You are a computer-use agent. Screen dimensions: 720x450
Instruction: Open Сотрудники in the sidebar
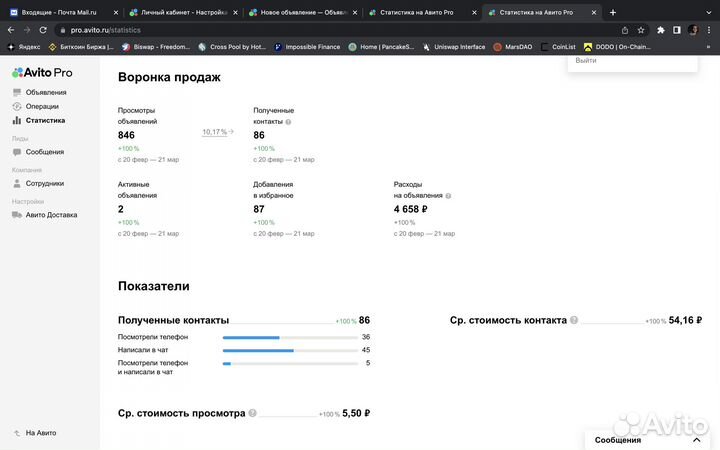tap(39, 183)
